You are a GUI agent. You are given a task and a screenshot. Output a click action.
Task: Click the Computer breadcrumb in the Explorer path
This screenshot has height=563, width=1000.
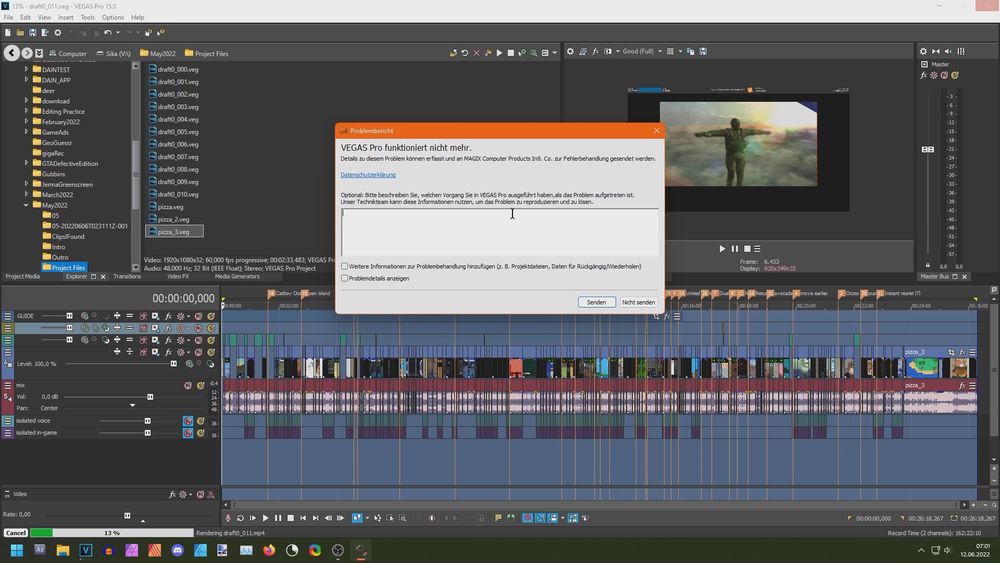click(x=68, y=54)
